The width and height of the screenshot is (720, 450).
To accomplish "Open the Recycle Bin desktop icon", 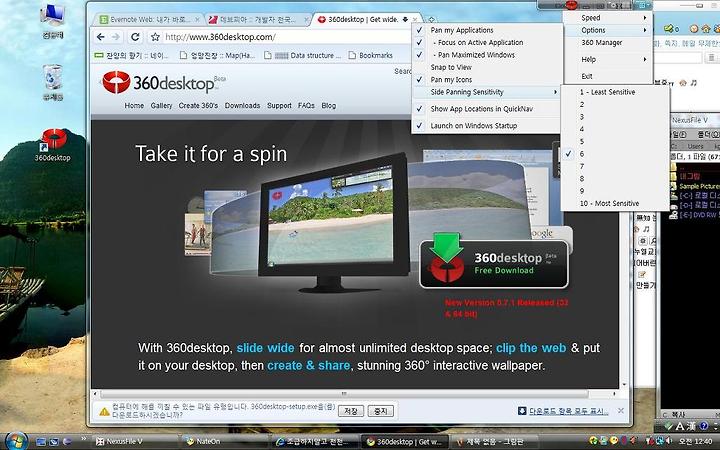I will 53,82.
